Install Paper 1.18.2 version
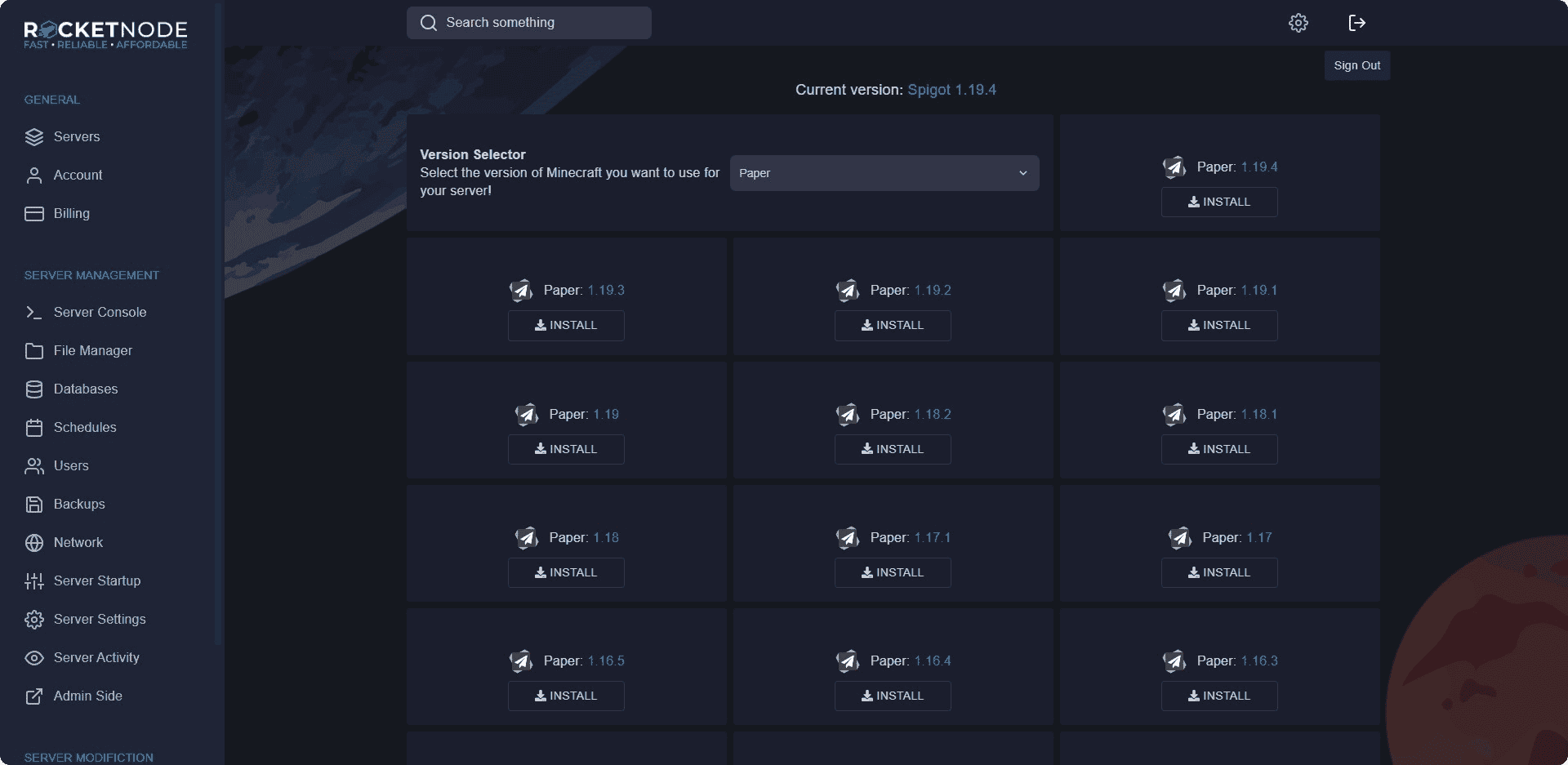This screenshot has height=765, width=1568. (892, 449)
